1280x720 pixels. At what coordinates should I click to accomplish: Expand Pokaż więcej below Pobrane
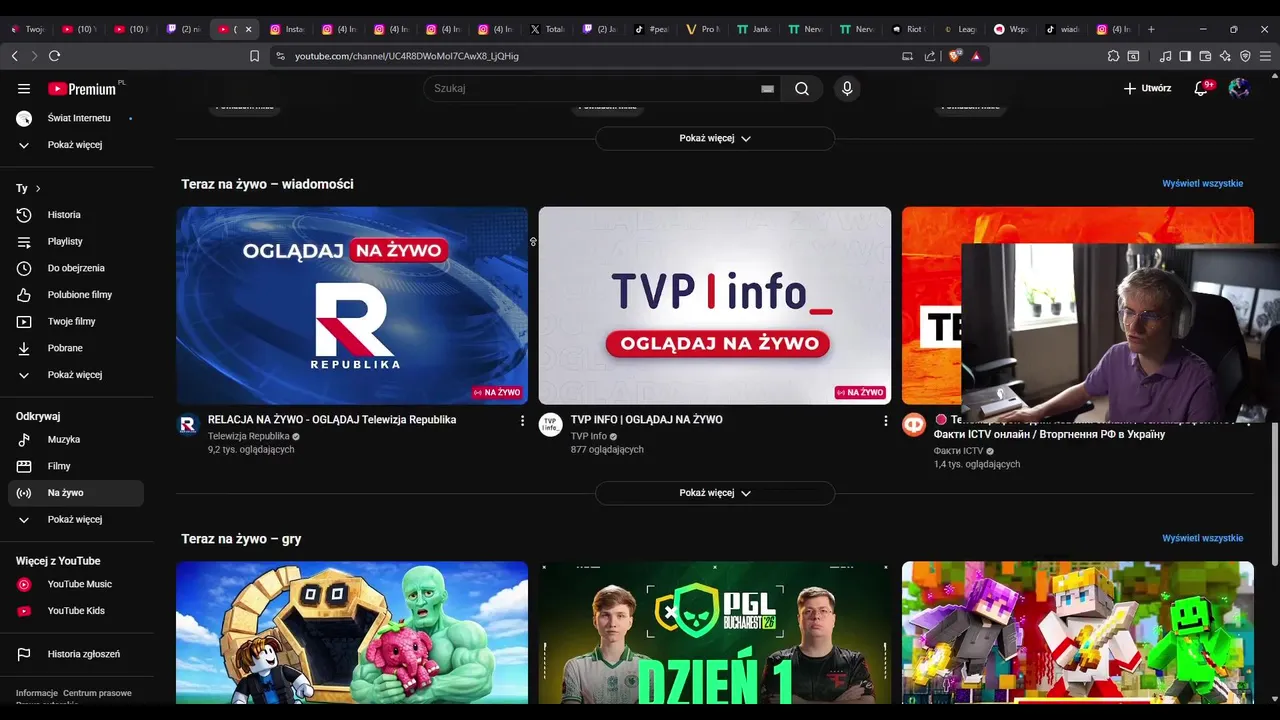(x=76, y=375)
